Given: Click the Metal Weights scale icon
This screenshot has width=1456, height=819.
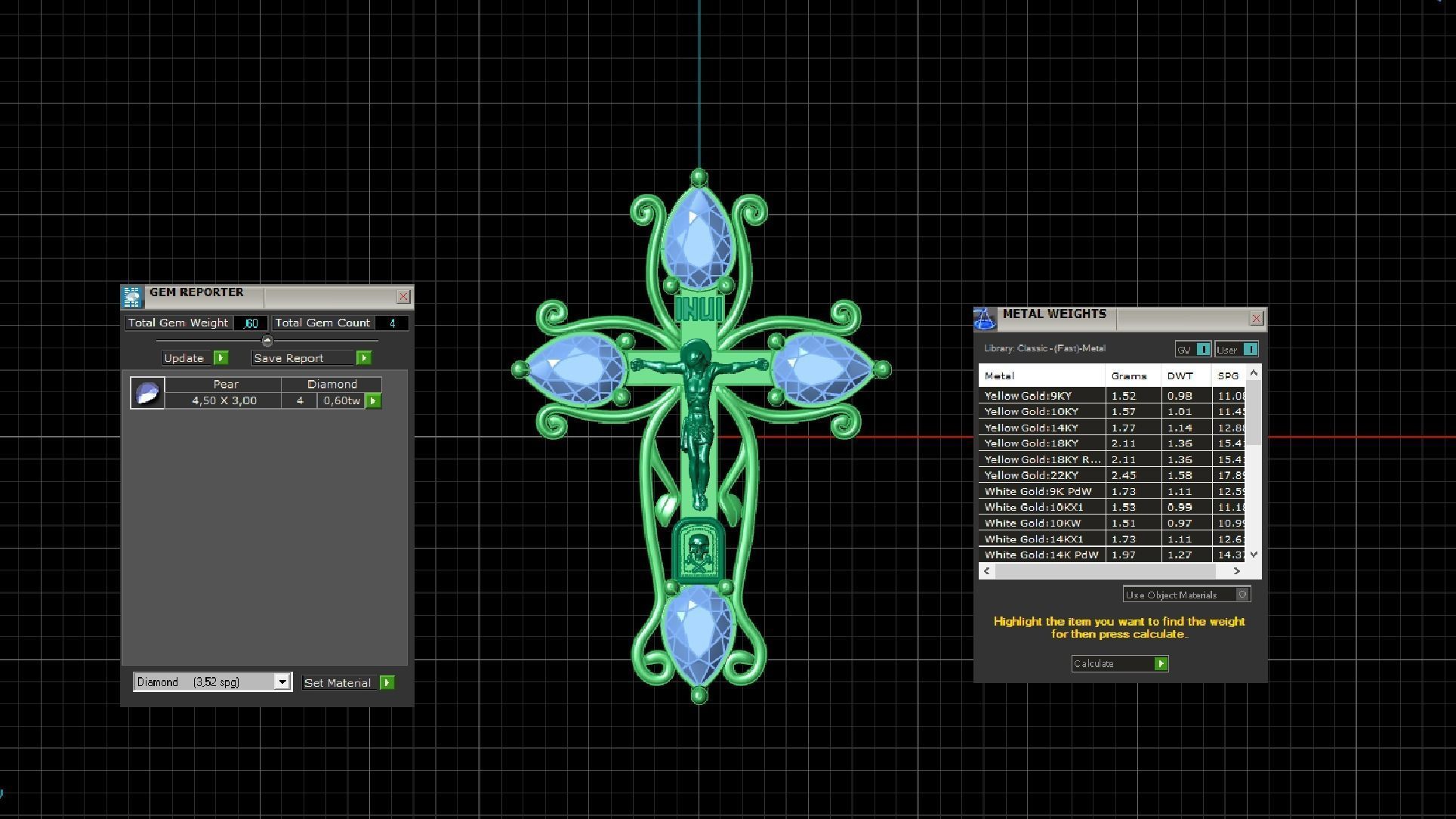Looking at the screenshot, I should pos(985,319).
